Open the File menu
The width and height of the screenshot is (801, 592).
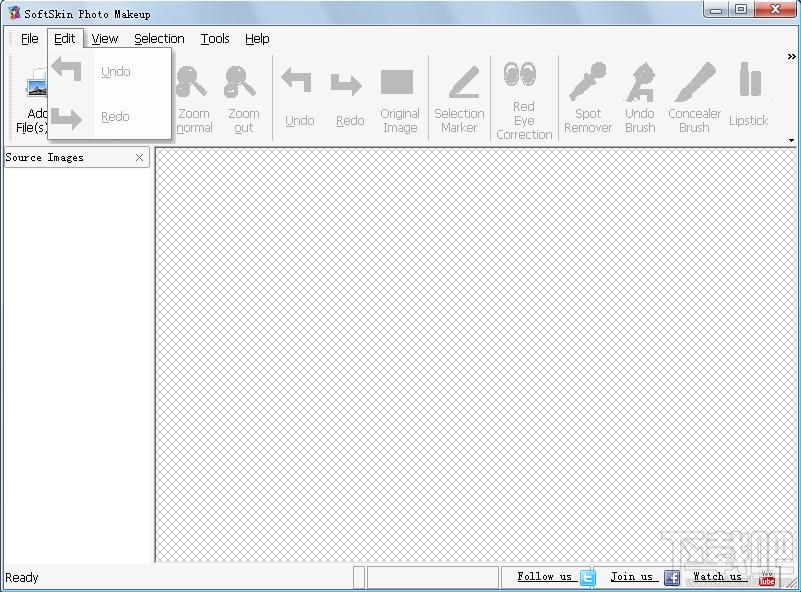click(30, 39)
